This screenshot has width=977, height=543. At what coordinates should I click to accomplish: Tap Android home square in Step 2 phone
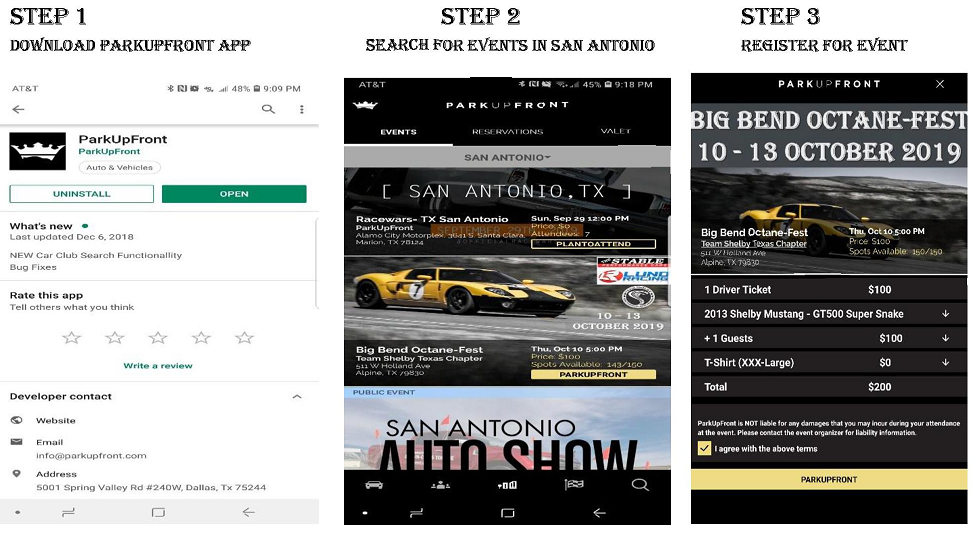pyautogui.click(x=508, y=512)
